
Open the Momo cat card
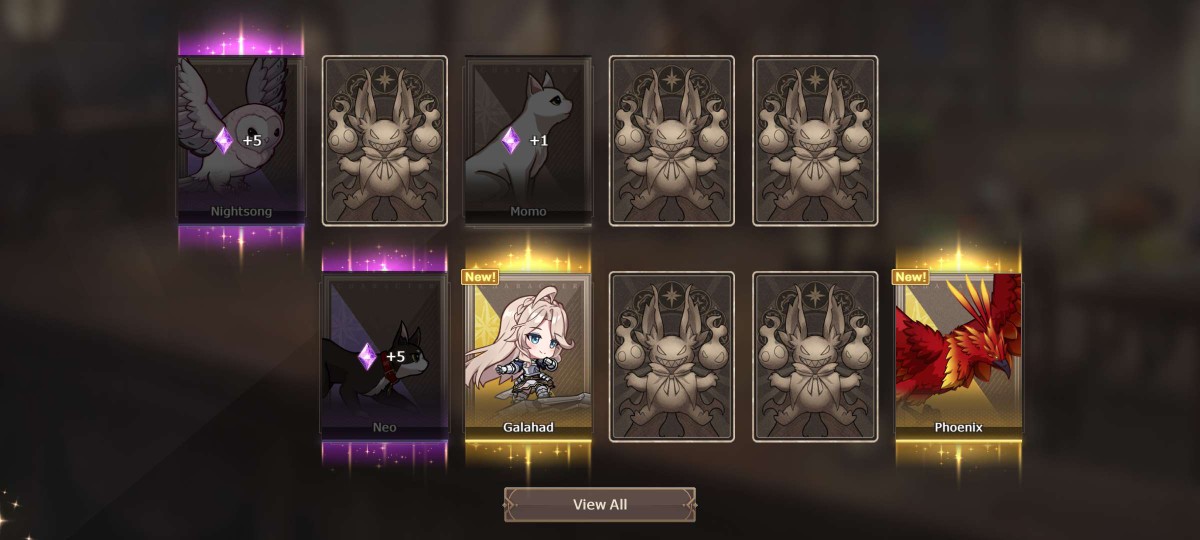tap(528, 140)
